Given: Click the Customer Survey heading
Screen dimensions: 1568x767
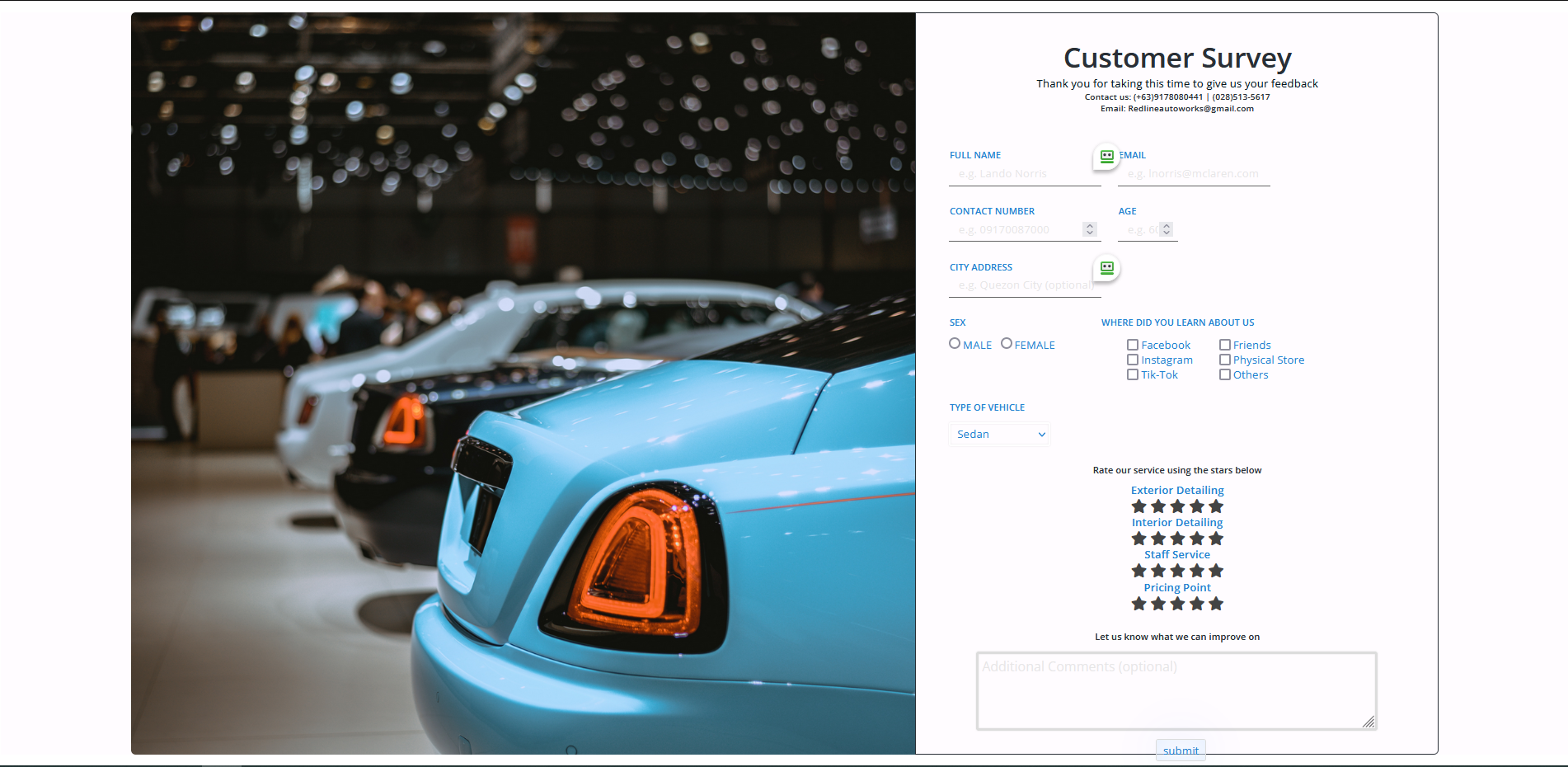Looking at the screenshot, I should click(1177, 58).
